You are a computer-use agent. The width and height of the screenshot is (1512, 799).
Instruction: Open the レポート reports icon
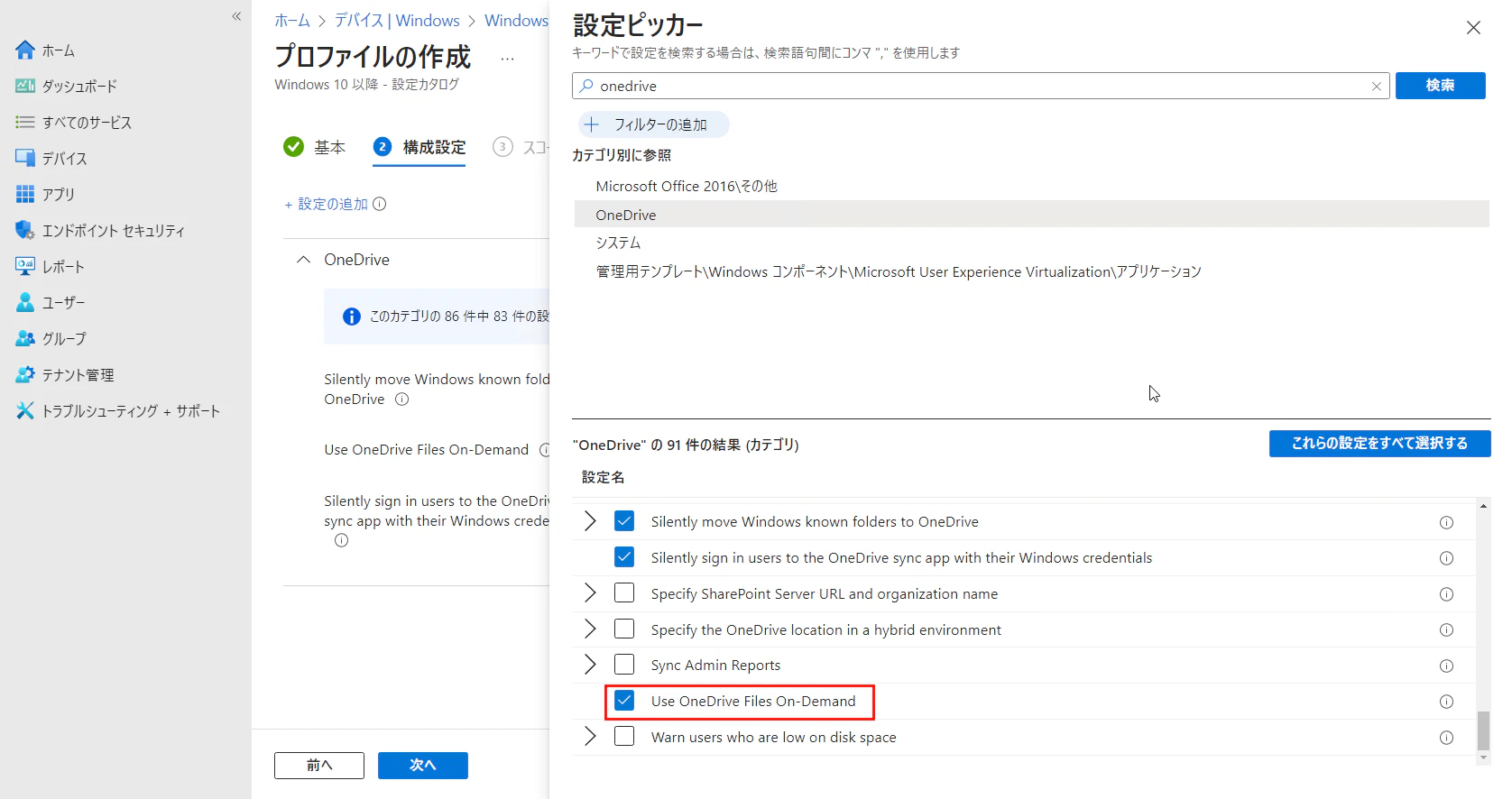point(25,267)
